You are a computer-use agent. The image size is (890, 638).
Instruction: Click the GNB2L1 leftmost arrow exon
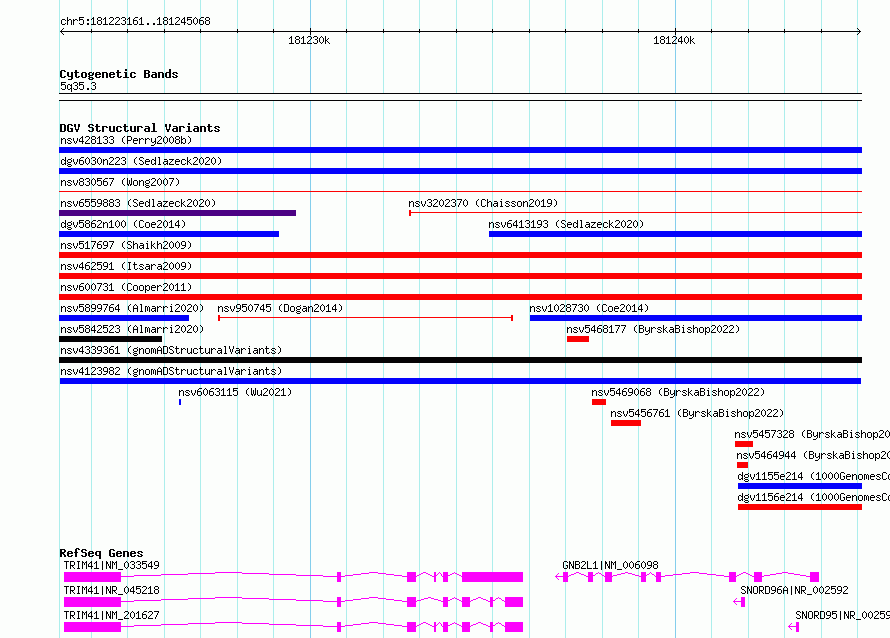click(562, 577)
